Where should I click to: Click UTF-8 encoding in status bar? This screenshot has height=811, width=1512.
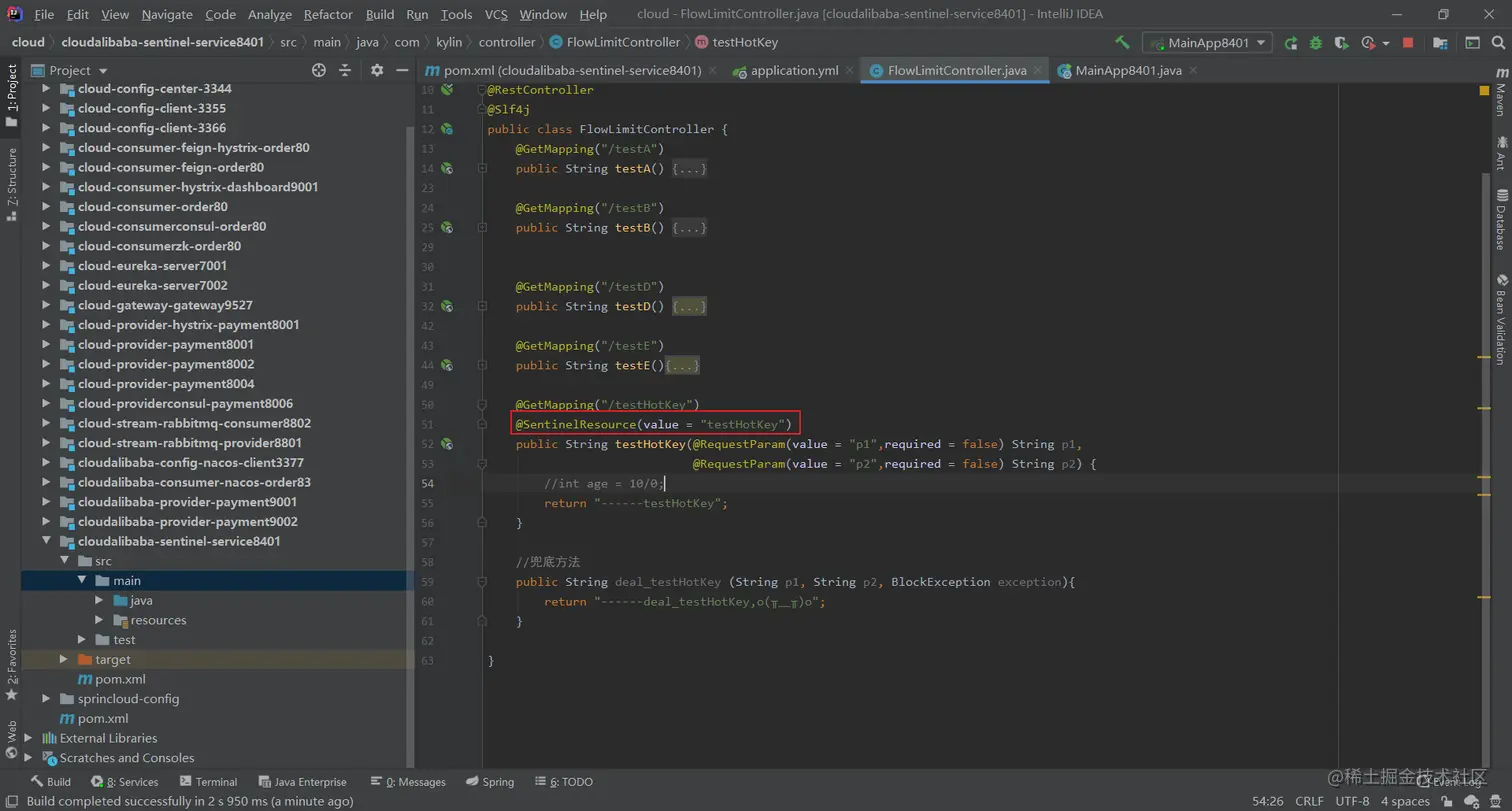coord(1352,801)
